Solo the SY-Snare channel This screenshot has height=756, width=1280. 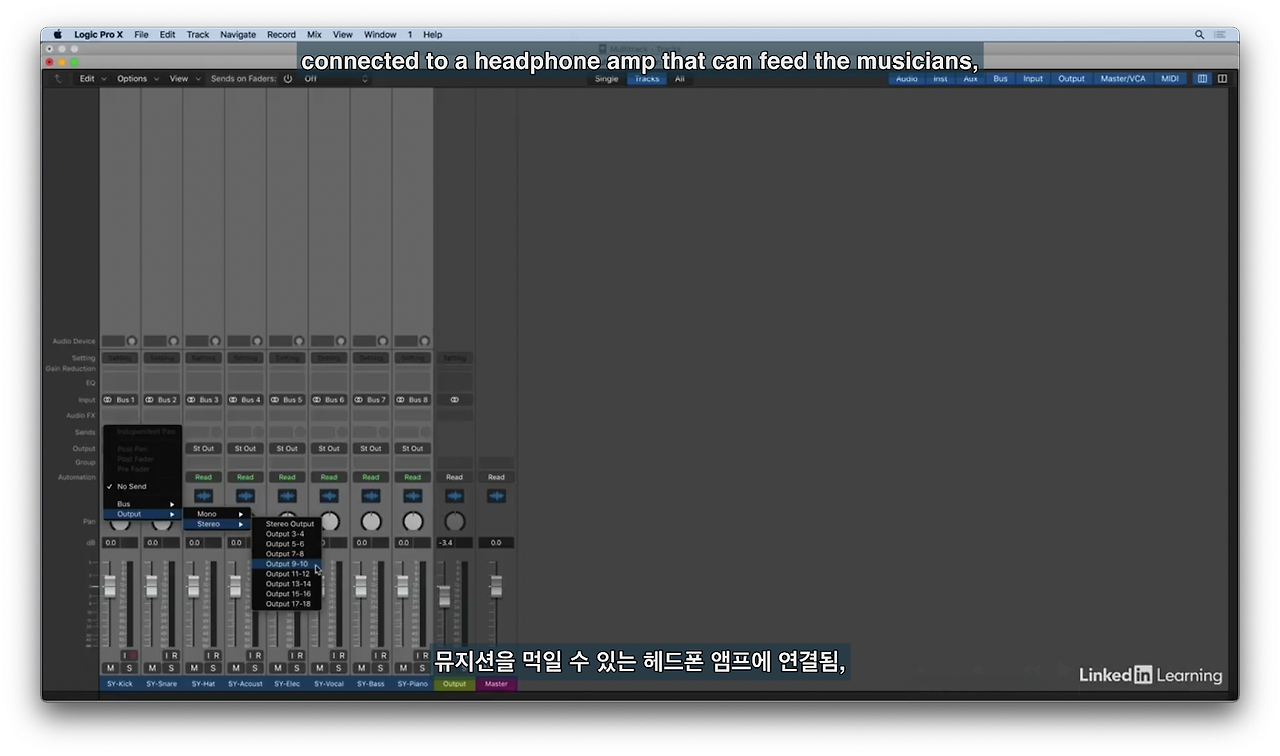pos(170,668)
